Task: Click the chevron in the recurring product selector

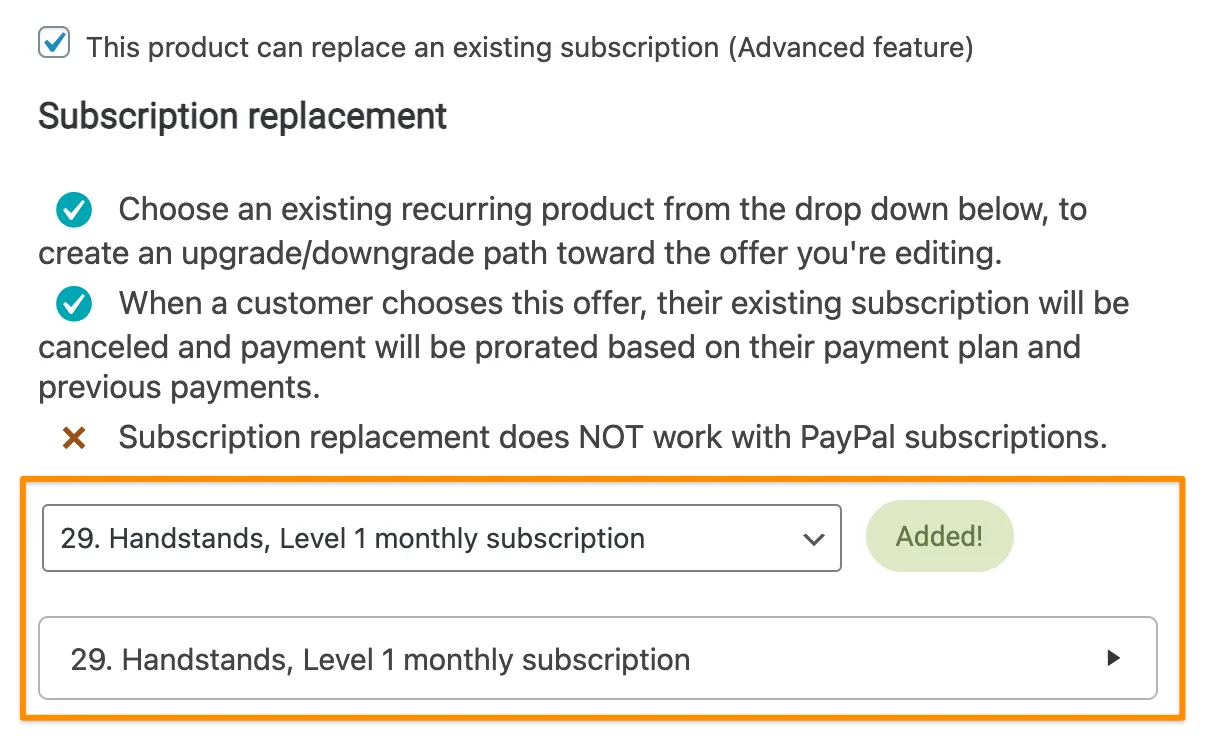Action: pos(812,537)
